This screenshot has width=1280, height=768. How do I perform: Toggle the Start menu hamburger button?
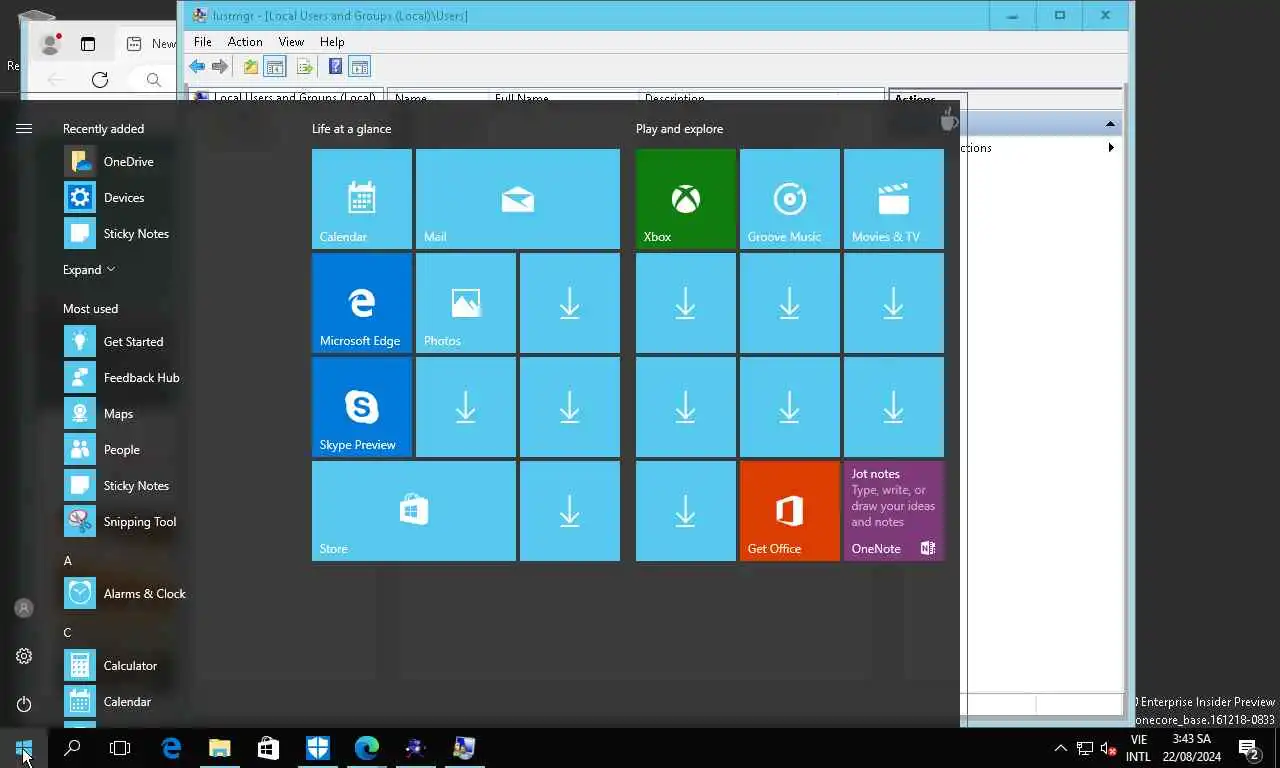coord(24,128)
